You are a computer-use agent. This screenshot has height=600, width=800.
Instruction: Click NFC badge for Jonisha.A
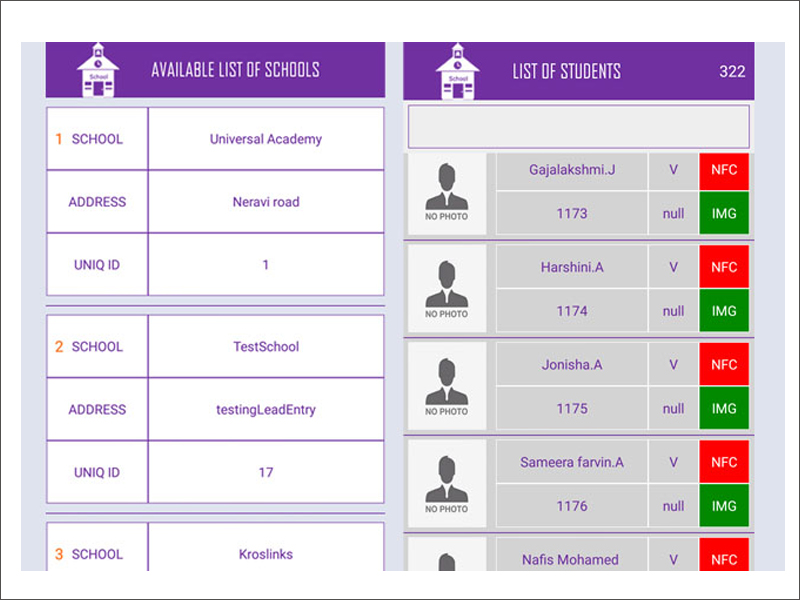click(724, 364)
